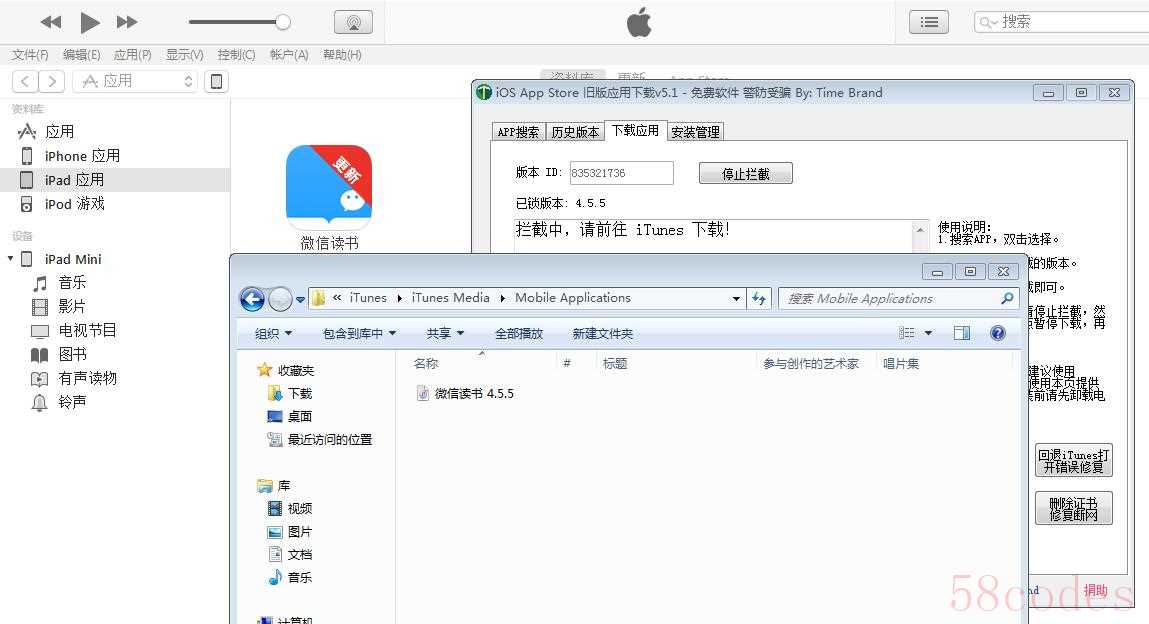Click iTunes Media in the address path
Image resolution: width=1149 pixels, height=624 pixels.
pyautogui.click(x=450, y=298)
